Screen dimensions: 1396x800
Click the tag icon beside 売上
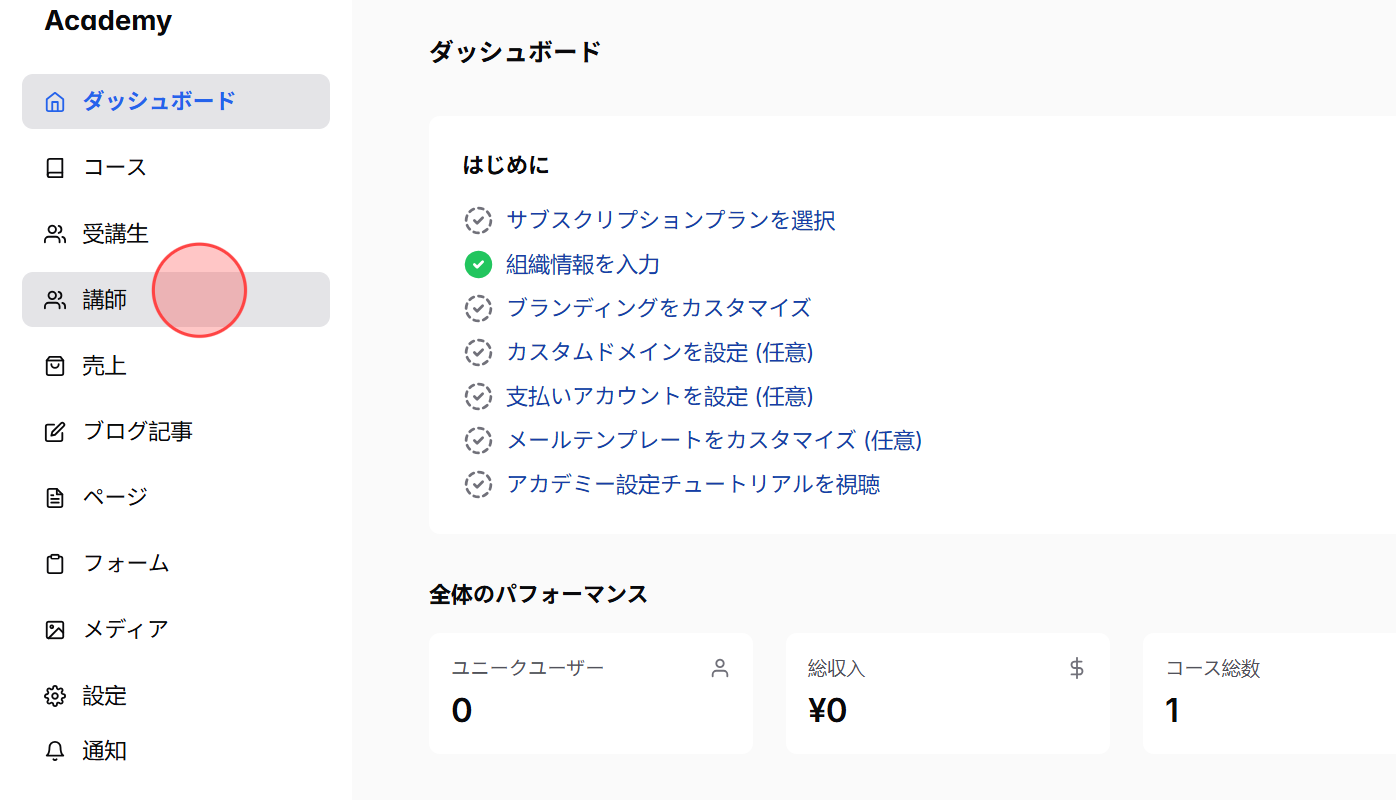coord(55,365)
